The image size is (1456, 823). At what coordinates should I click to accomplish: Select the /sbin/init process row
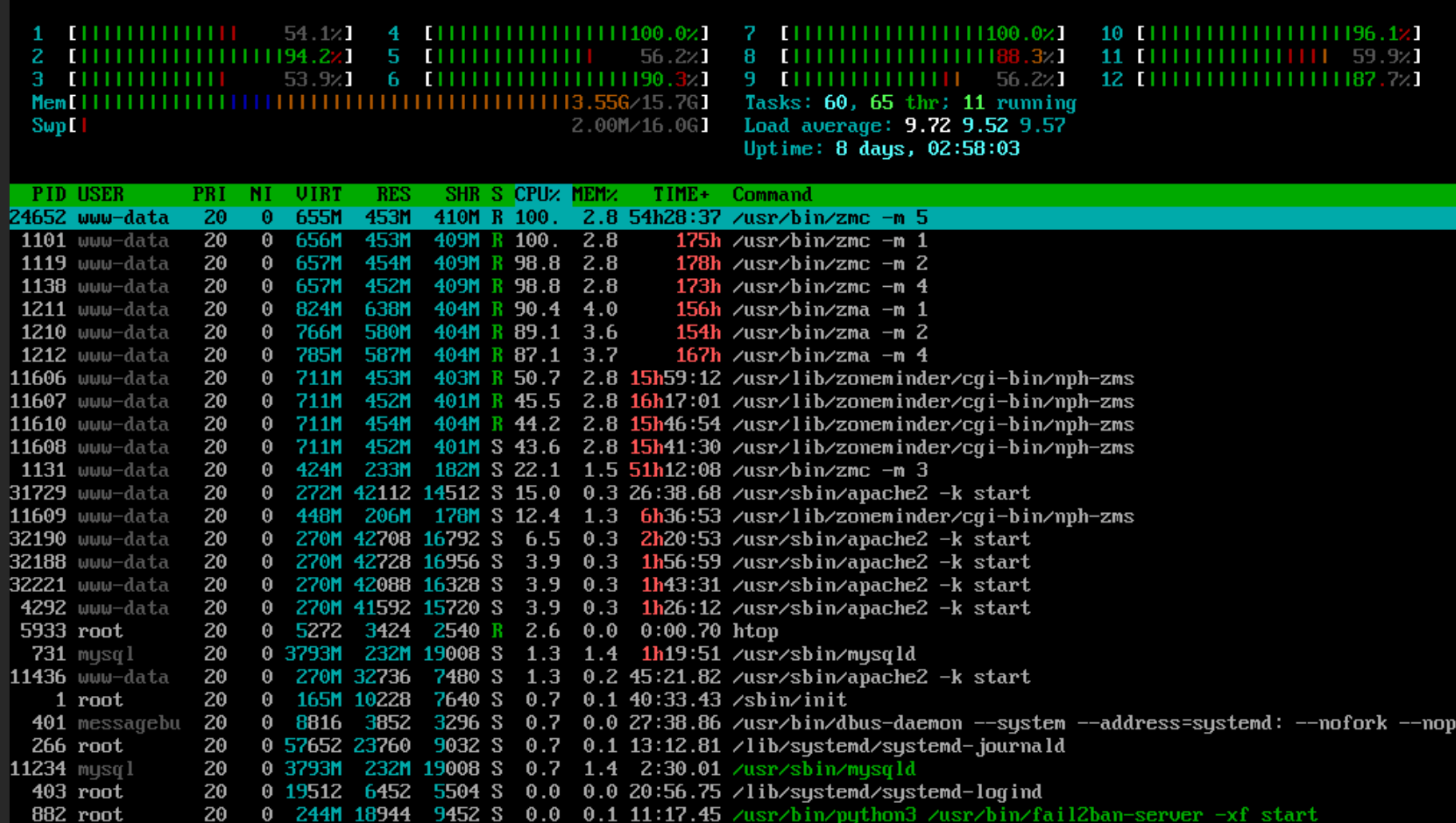[x=732, y=700]
